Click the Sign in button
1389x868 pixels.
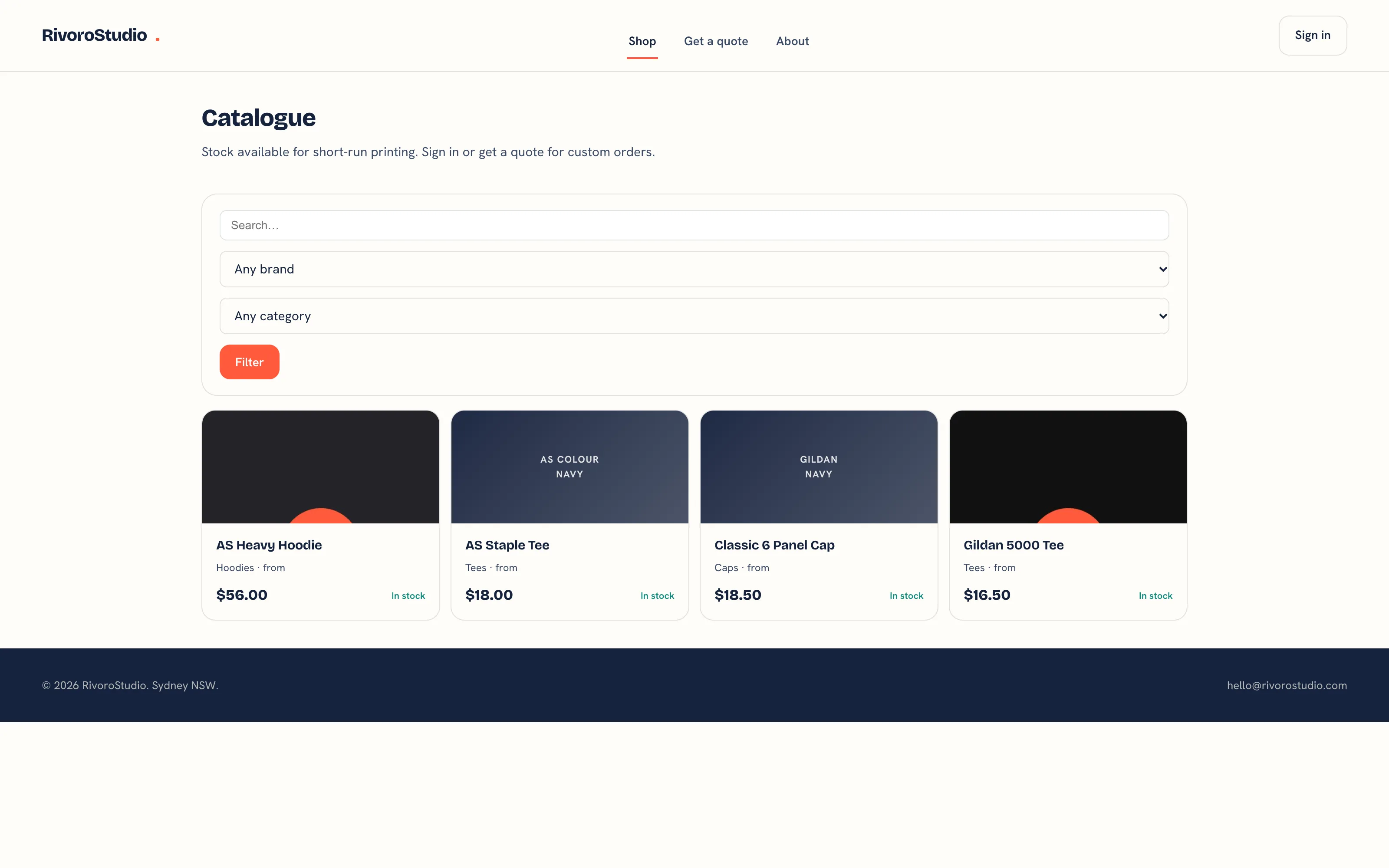(x=1312, y=36)
